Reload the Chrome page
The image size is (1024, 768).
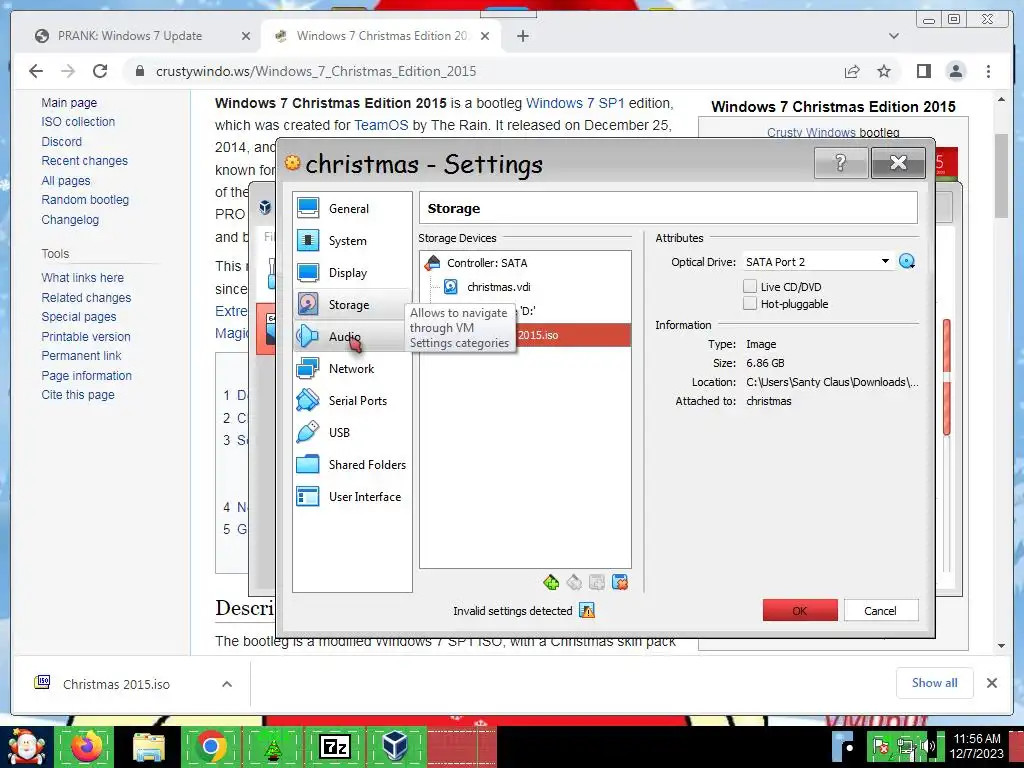tap(100, 71)
